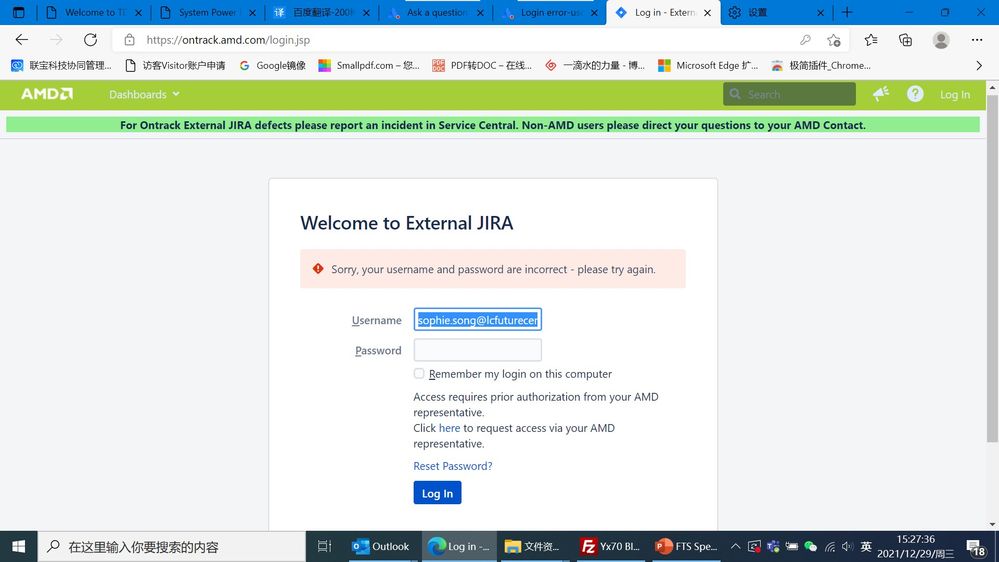Open 一滴水的力量 bookmark
999x562 pixels.
tap(595, 65)
